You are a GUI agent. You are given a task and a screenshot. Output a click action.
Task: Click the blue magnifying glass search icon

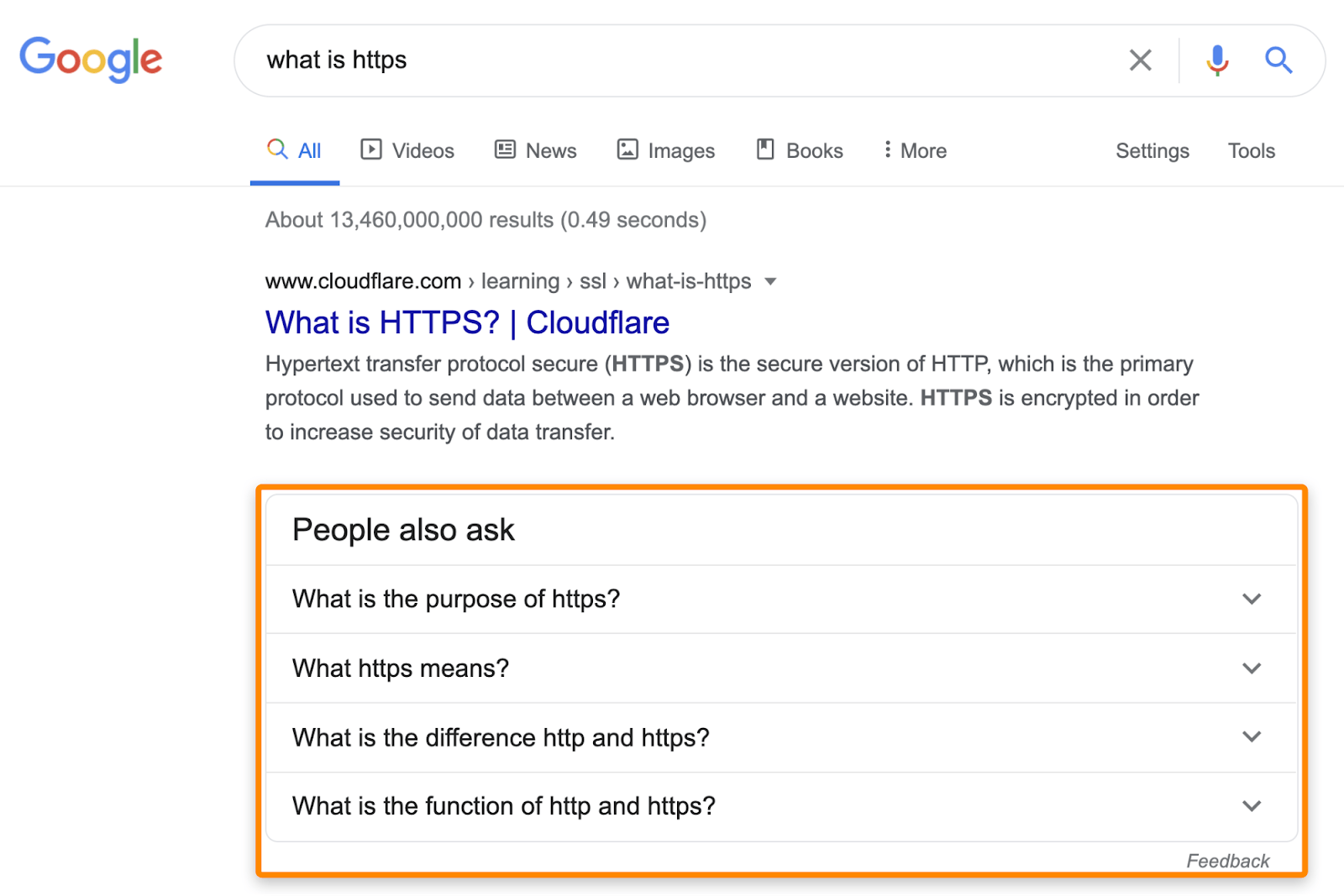tap(1278, 60)
